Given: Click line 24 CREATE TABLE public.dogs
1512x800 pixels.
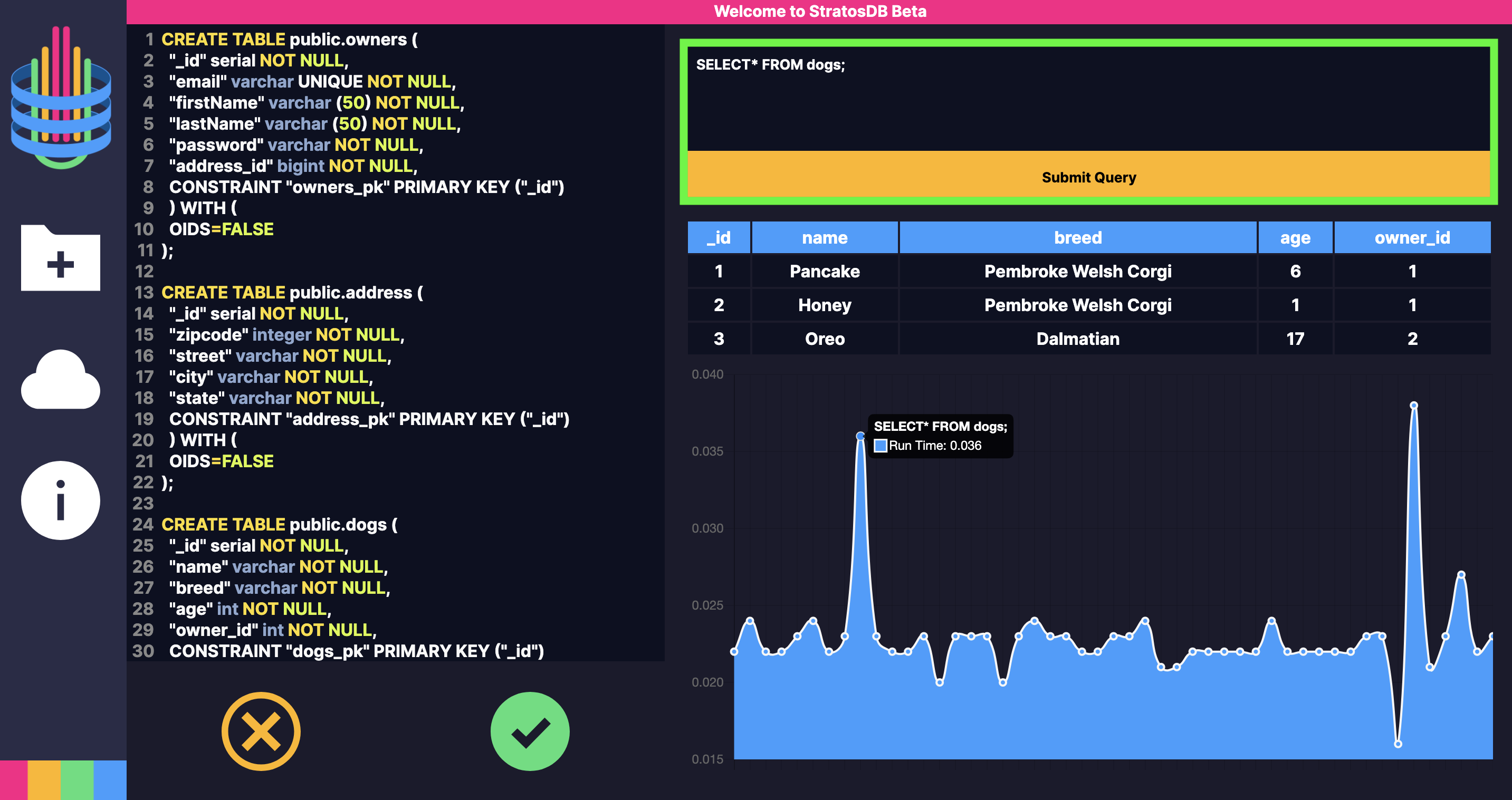Looking at the screenshot, I should pos(280,524).
